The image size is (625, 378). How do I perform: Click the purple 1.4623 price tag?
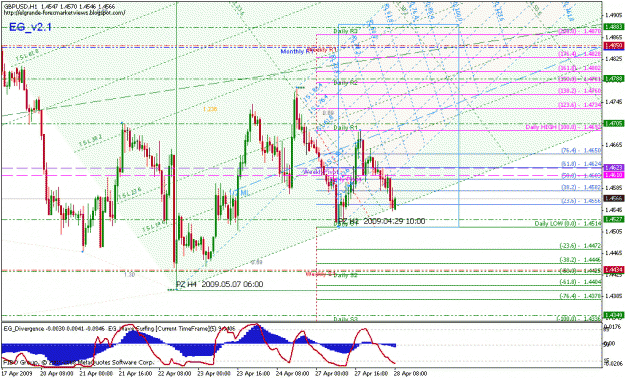613,168
